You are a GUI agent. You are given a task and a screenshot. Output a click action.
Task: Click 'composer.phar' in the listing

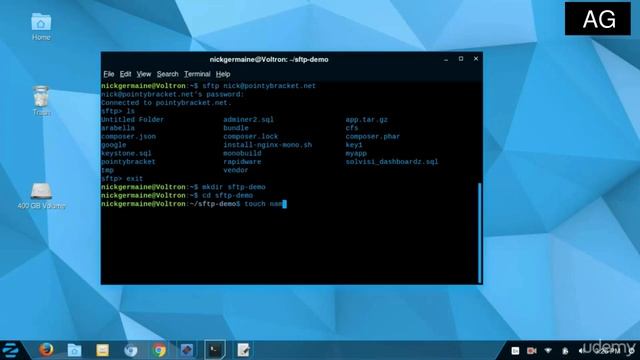pyautogui.click(x=373, y=136)
